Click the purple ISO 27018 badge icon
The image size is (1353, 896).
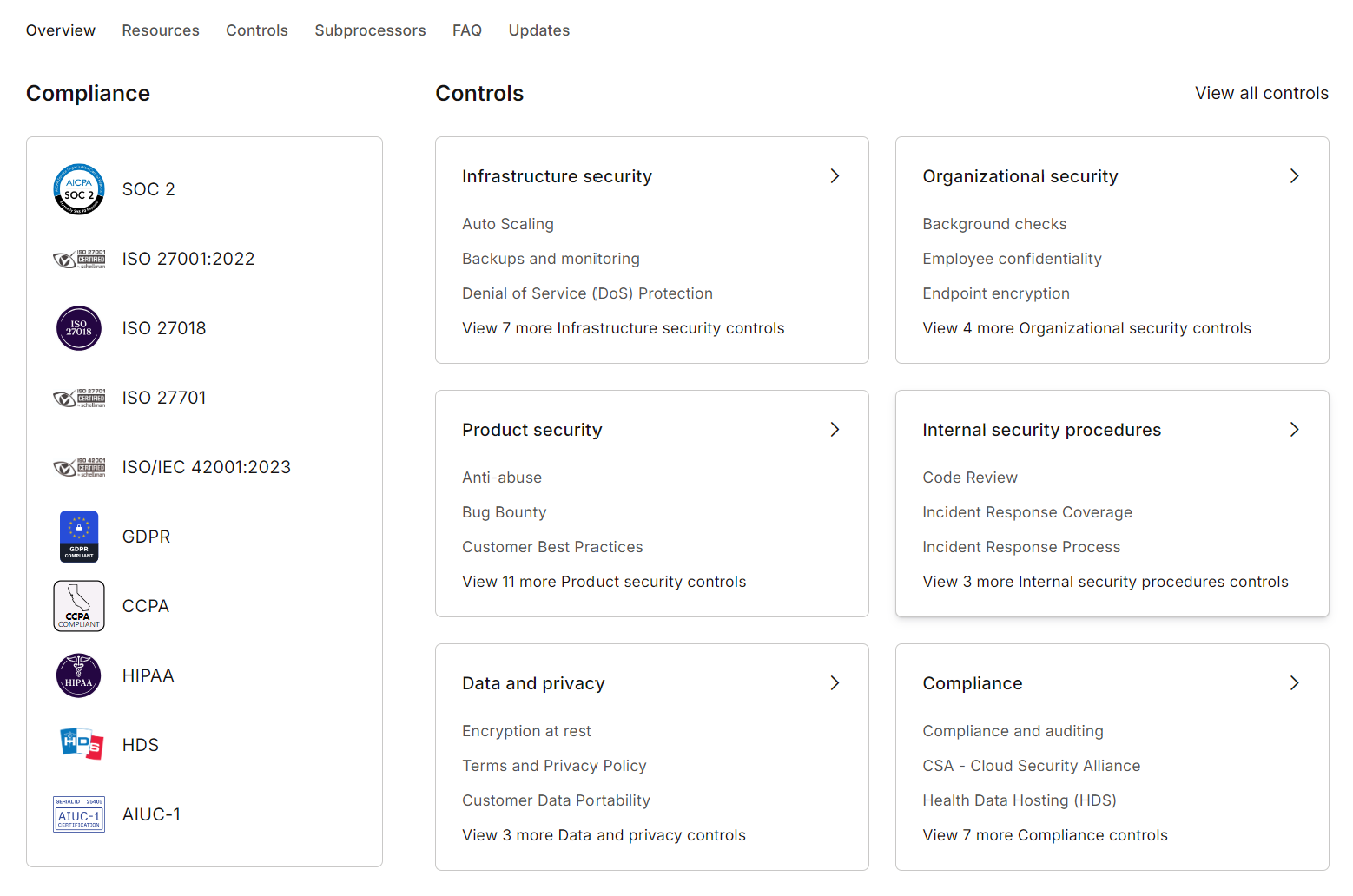pyautogui.click(x=79, y=328)
